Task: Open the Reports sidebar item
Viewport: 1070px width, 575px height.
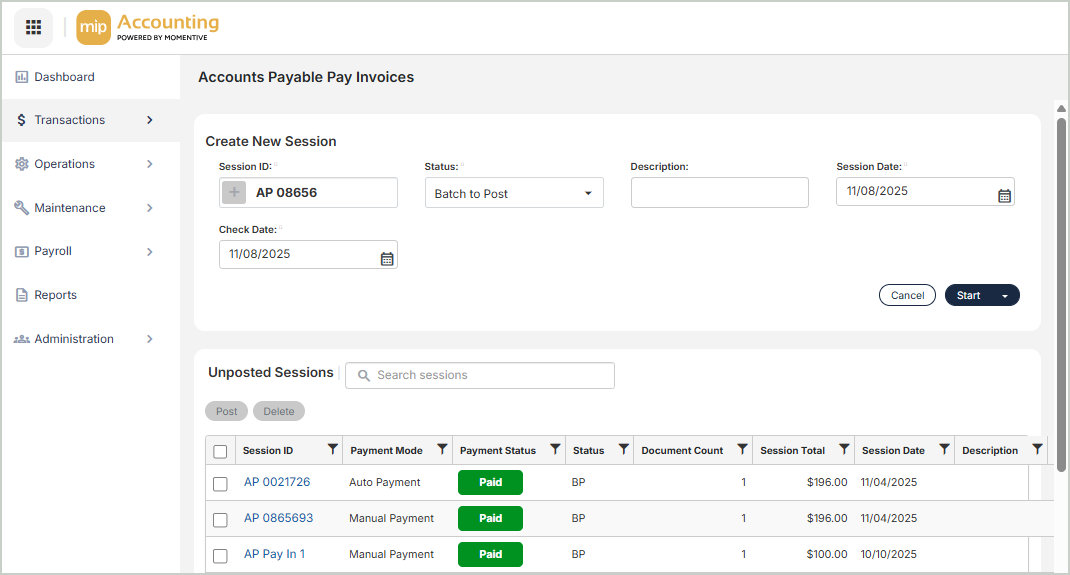Action: tap(55, 295)
